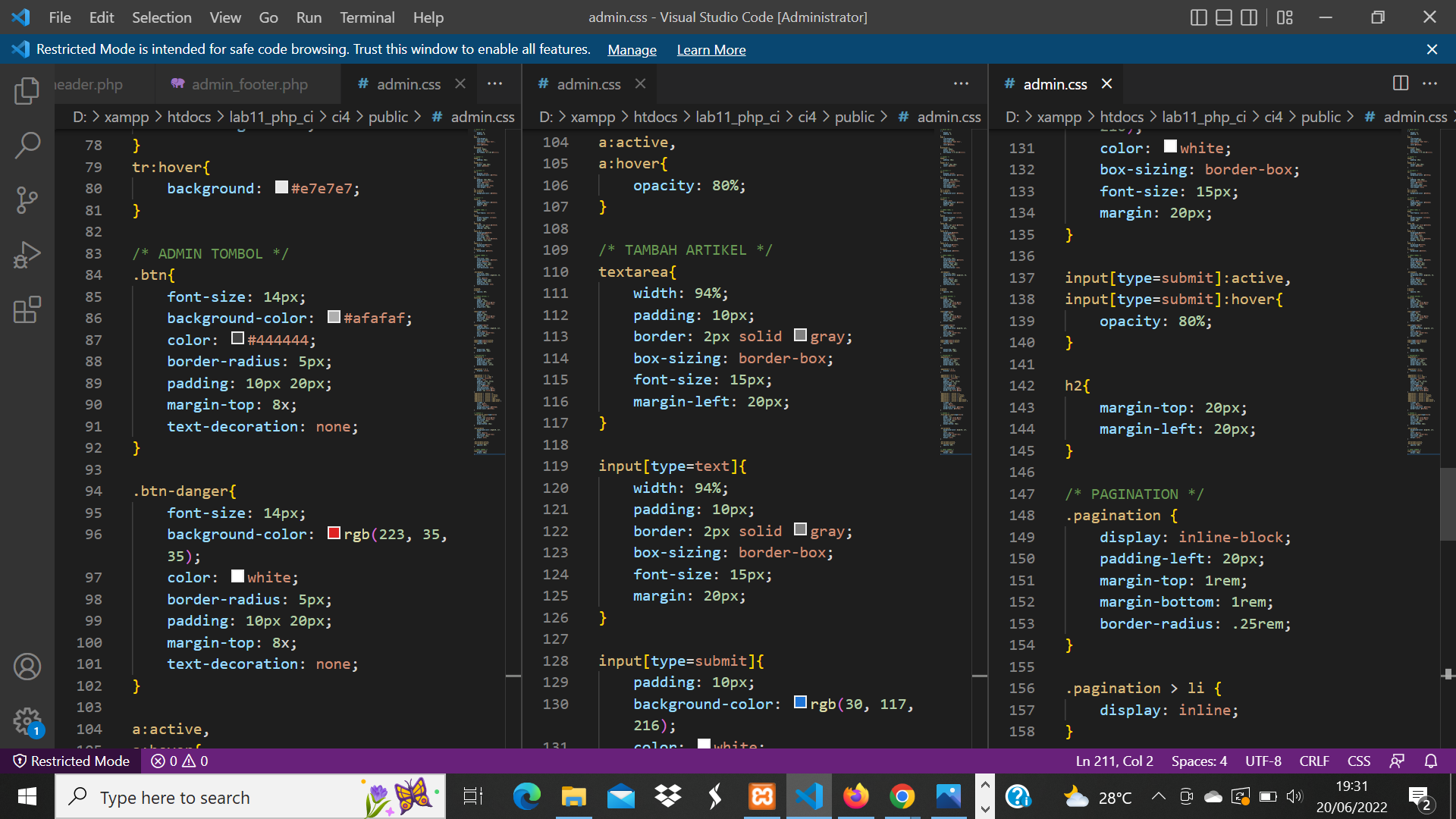Screen dimensions: 1456x819
Task: Open the Accounts icon in activity bar
Action: (27, 667)
